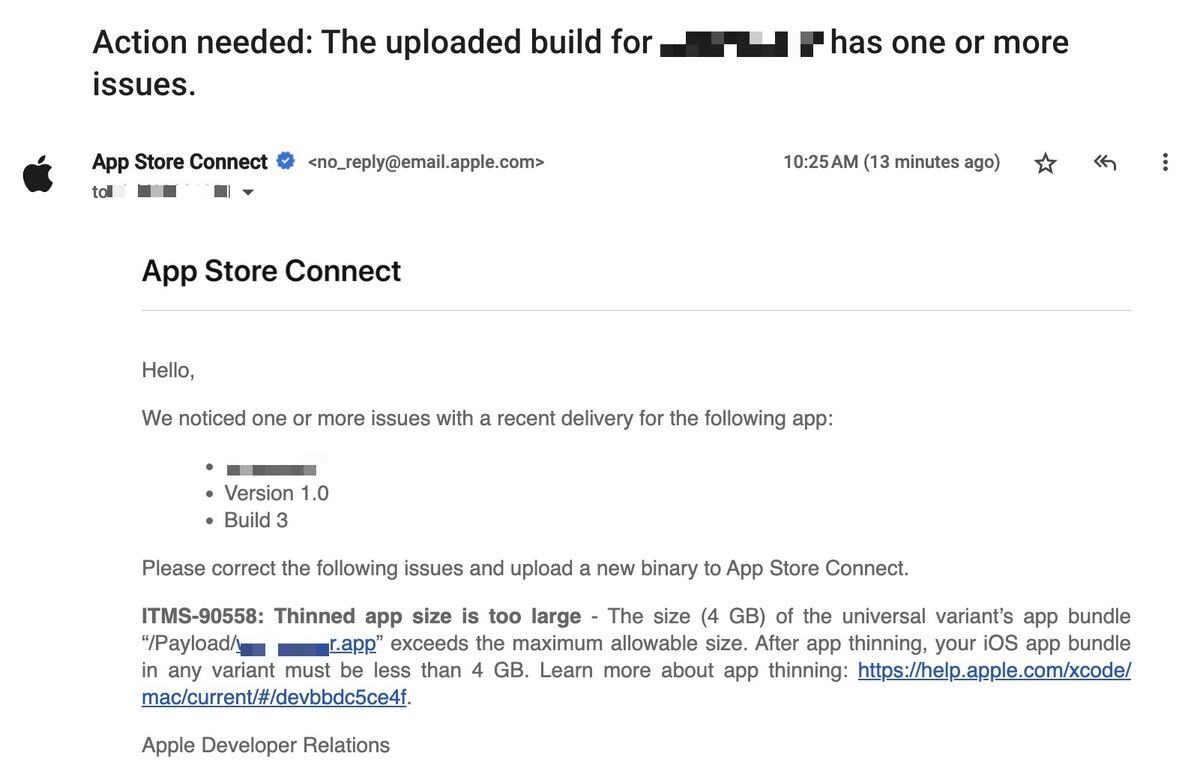Click the App Store Connect body heading
Viewport: 1200px width, 783px height.
tap(271, 271)
